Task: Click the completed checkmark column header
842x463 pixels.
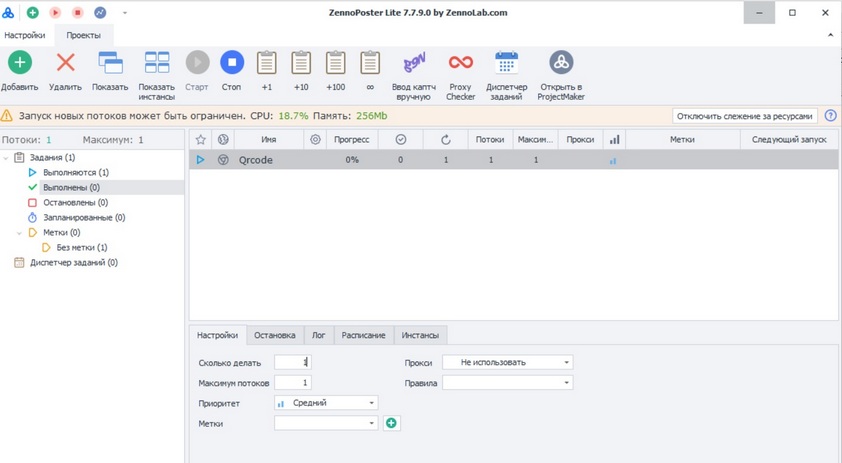Action: tap(401, 139)
